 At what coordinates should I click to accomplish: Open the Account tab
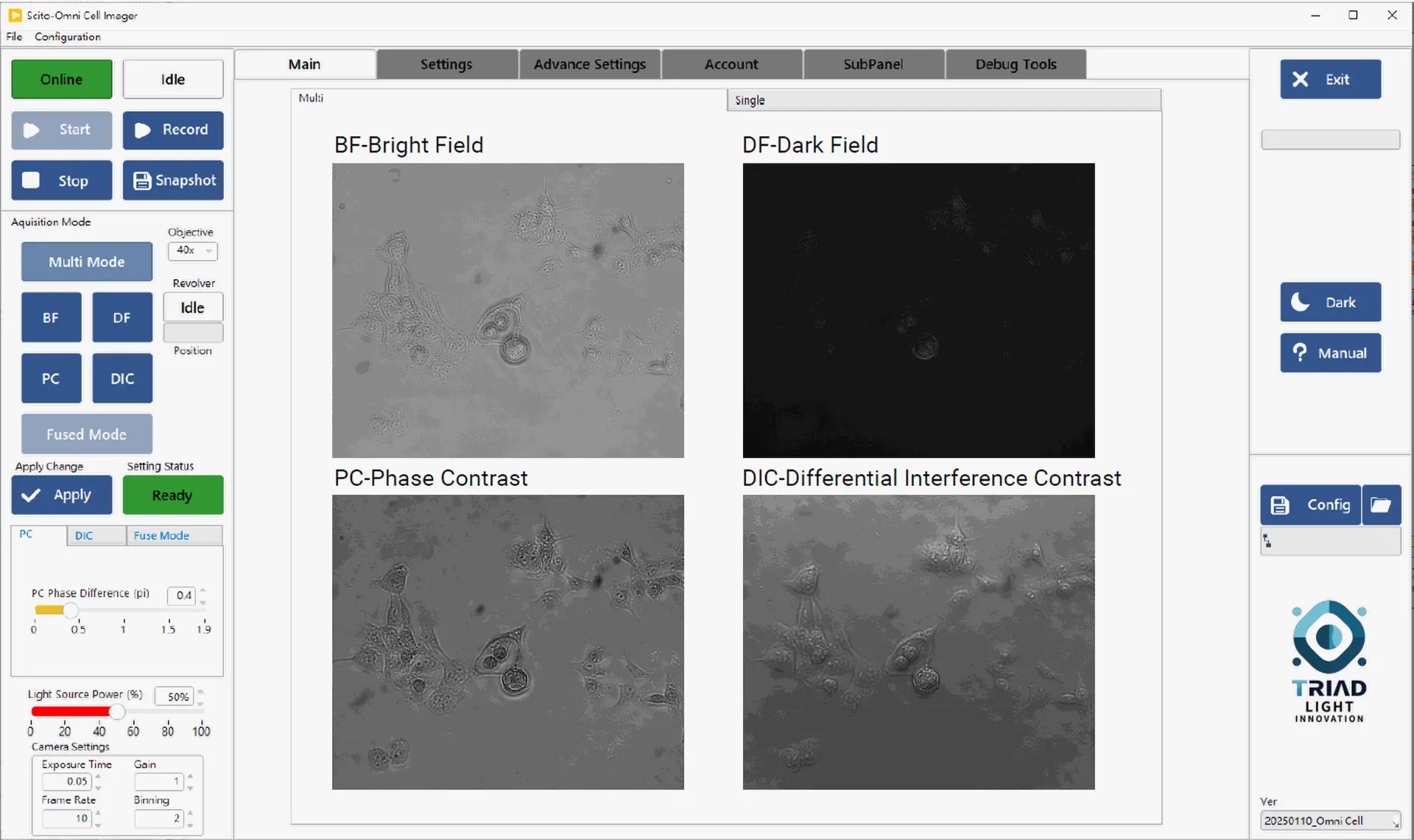click(731, 65)
